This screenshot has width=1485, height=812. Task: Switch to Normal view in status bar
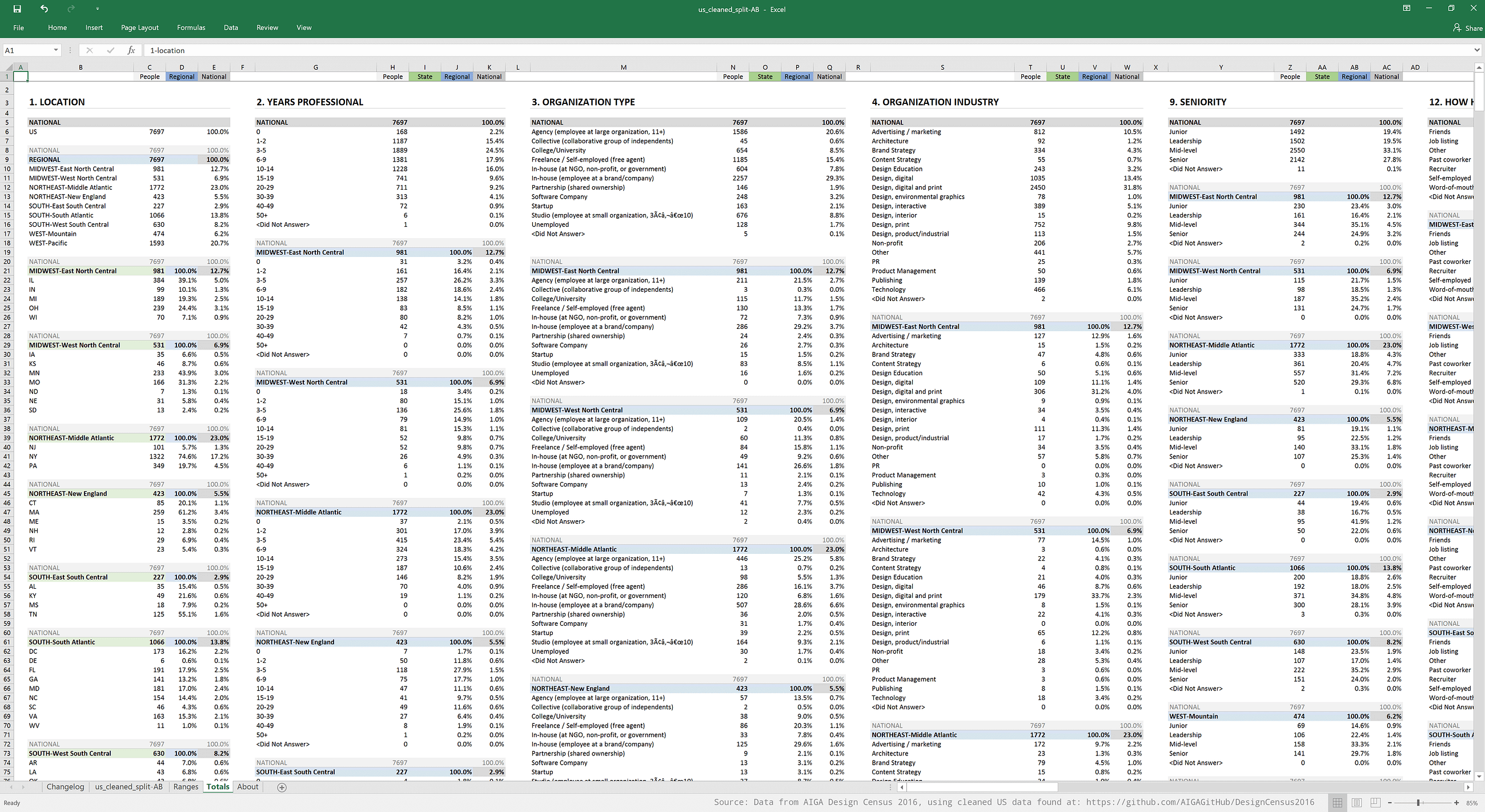tap(1338, 803)
